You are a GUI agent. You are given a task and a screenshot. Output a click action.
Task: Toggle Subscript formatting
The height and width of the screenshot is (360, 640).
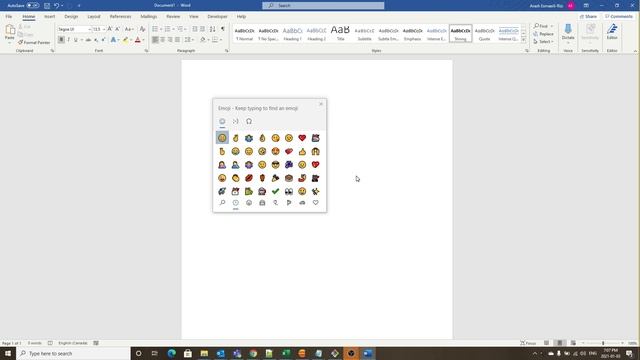[x=96, y=40]
